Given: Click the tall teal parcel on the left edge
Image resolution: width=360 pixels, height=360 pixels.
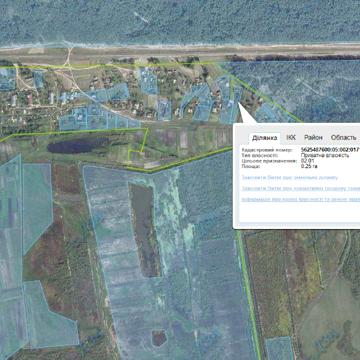Looking at the screenshot, I should (x=11, y=257).
